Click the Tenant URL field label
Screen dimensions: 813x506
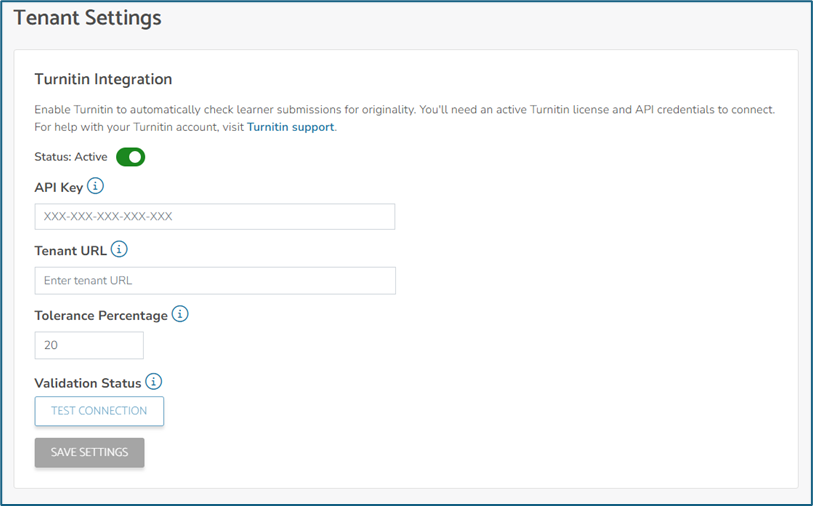(70, 250)
